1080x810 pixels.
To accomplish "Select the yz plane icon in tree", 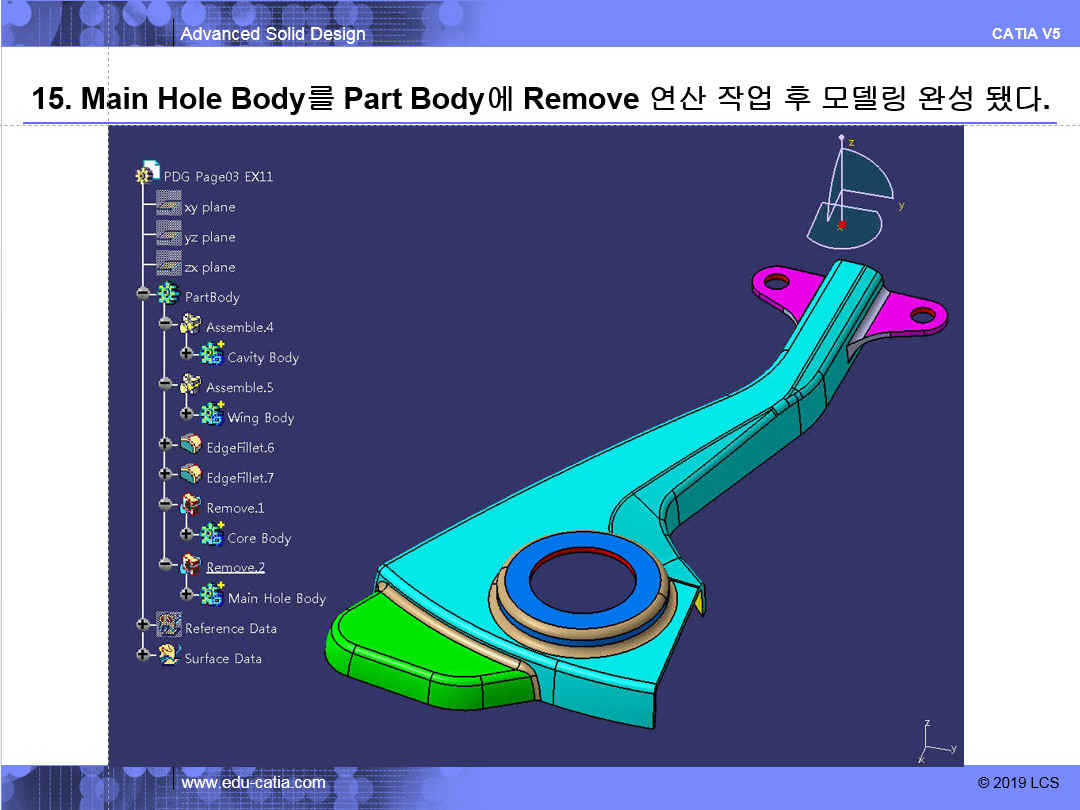I will coord(168,235).
